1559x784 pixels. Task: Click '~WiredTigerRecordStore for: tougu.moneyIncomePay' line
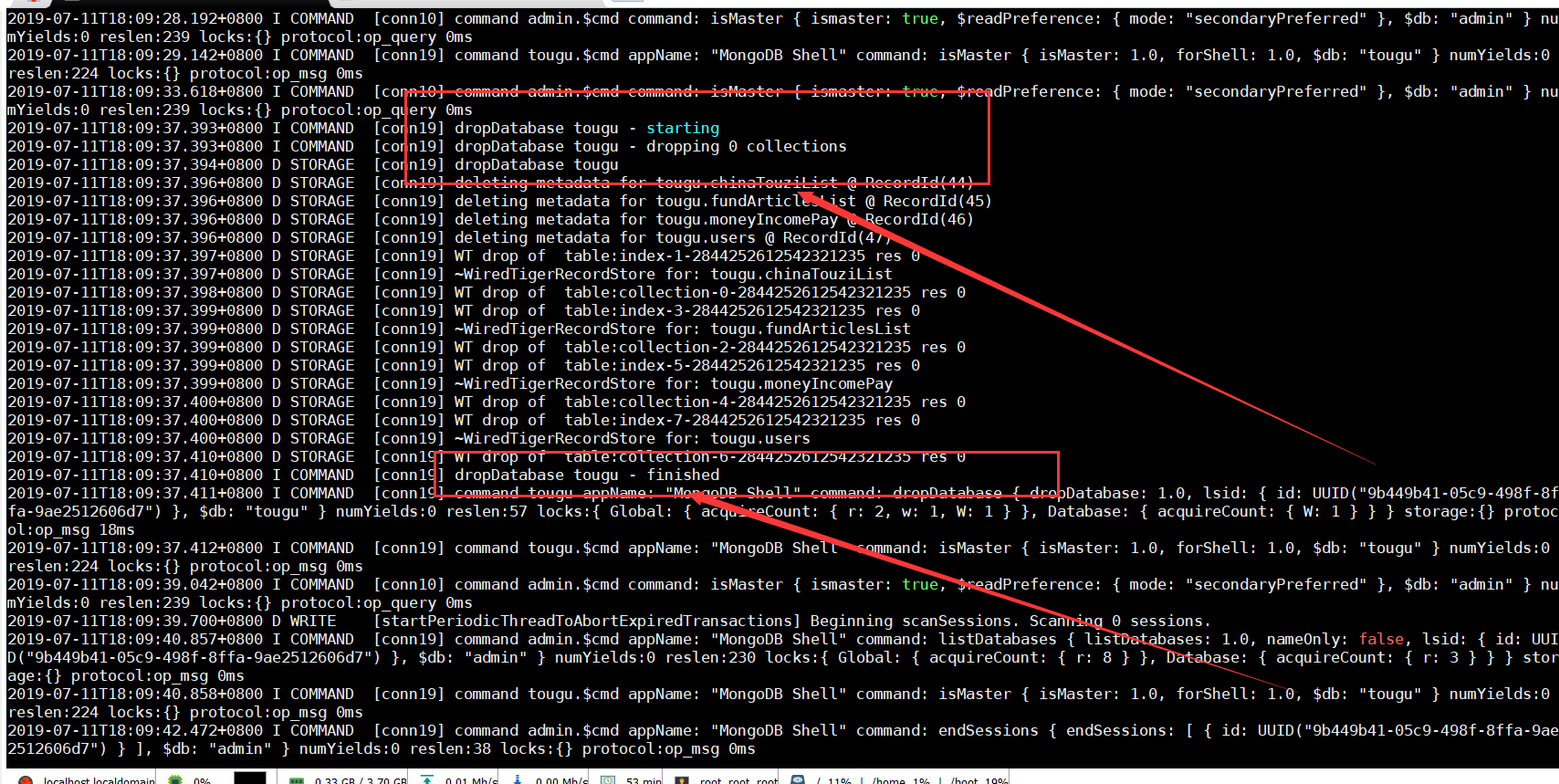coord(674,383)
